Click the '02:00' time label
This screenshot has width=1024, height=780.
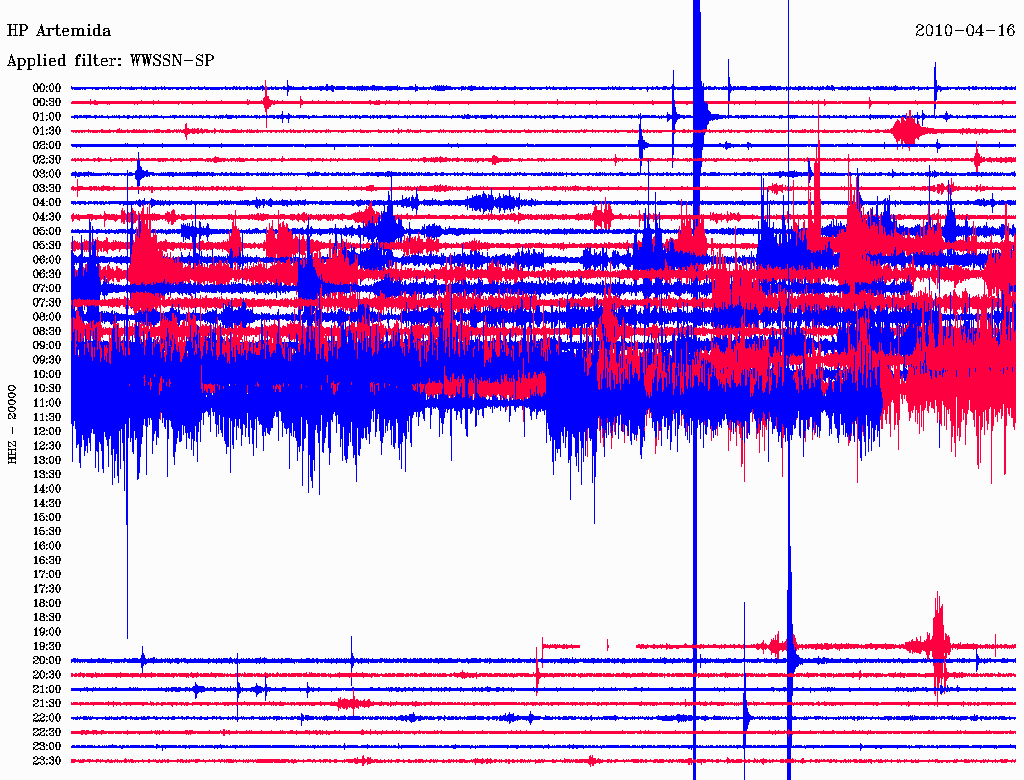point(47,146)
